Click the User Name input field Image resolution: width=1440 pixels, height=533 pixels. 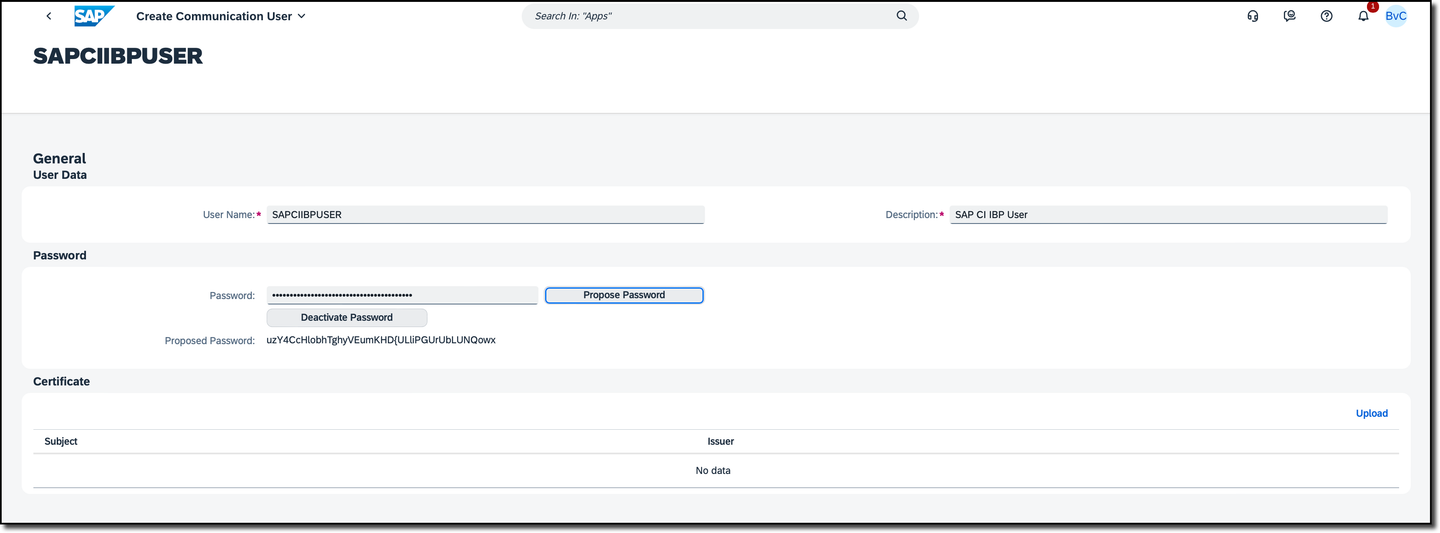(x=486, y=214)
